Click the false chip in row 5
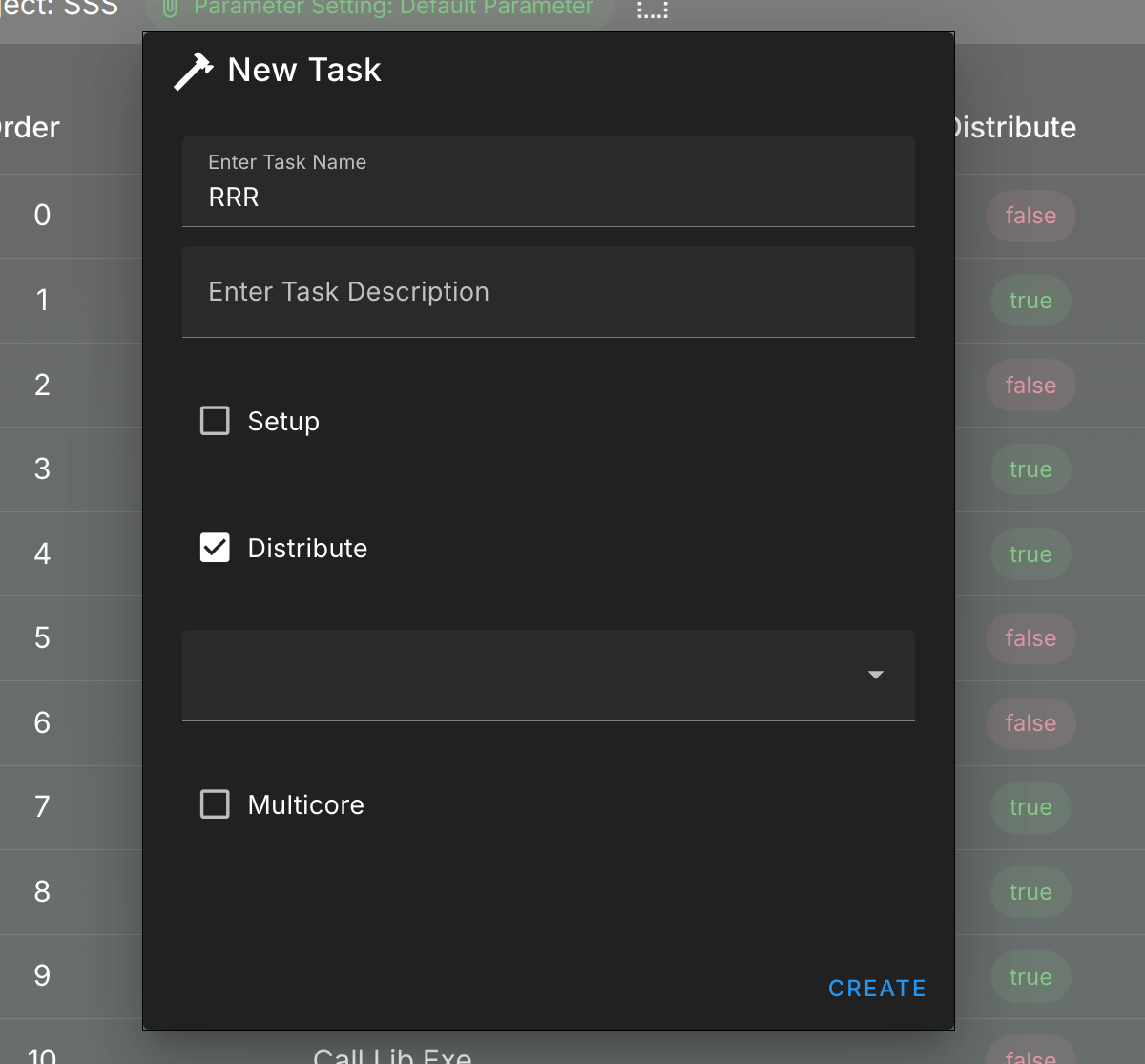Image resolution: width=1145 pixels, height=1064 pixels. (1030, 638)
